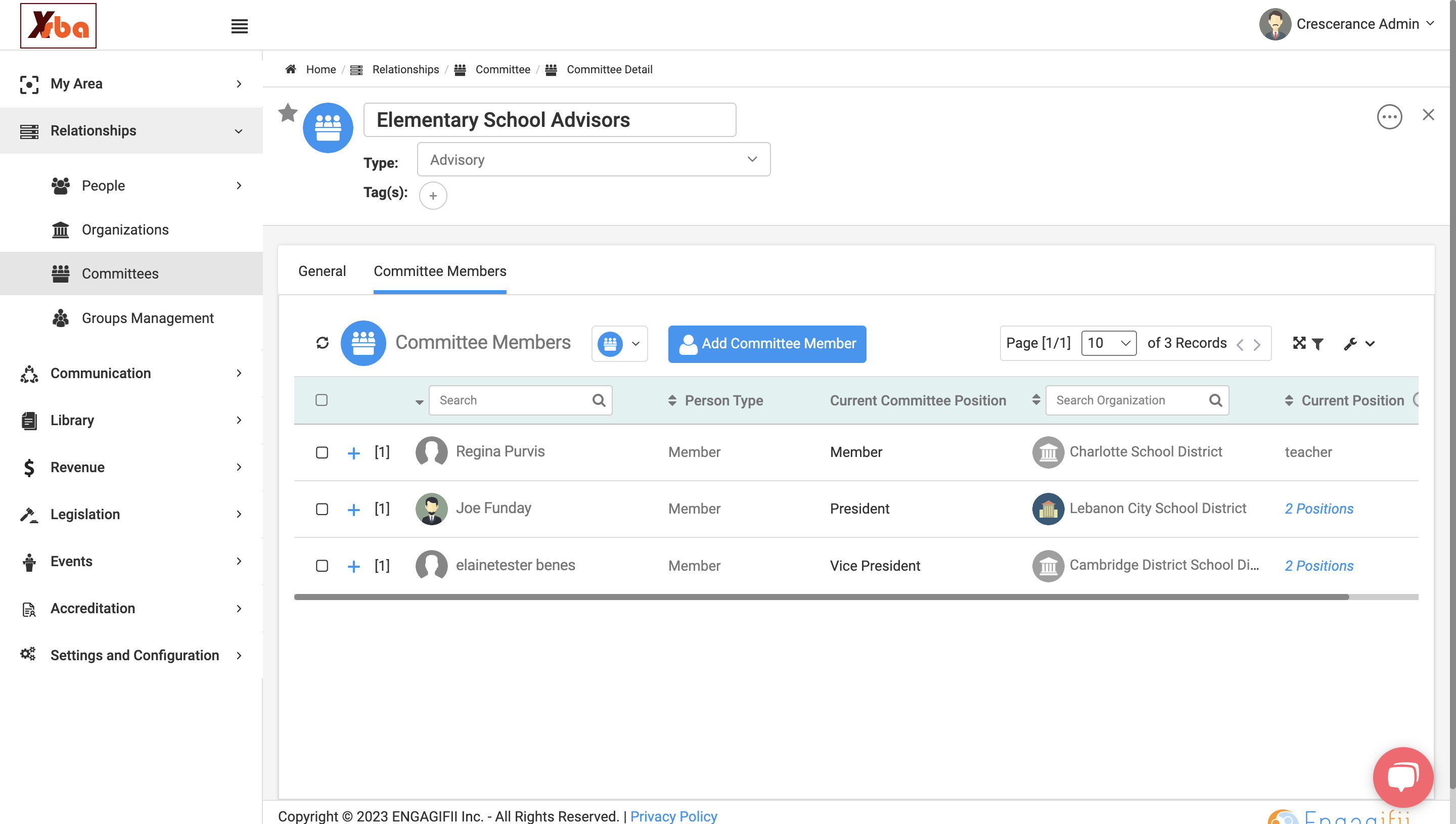This screenshot has width=1456, height=824.
Task: Open the committee view selector dropdown
Action: [619, 344]
